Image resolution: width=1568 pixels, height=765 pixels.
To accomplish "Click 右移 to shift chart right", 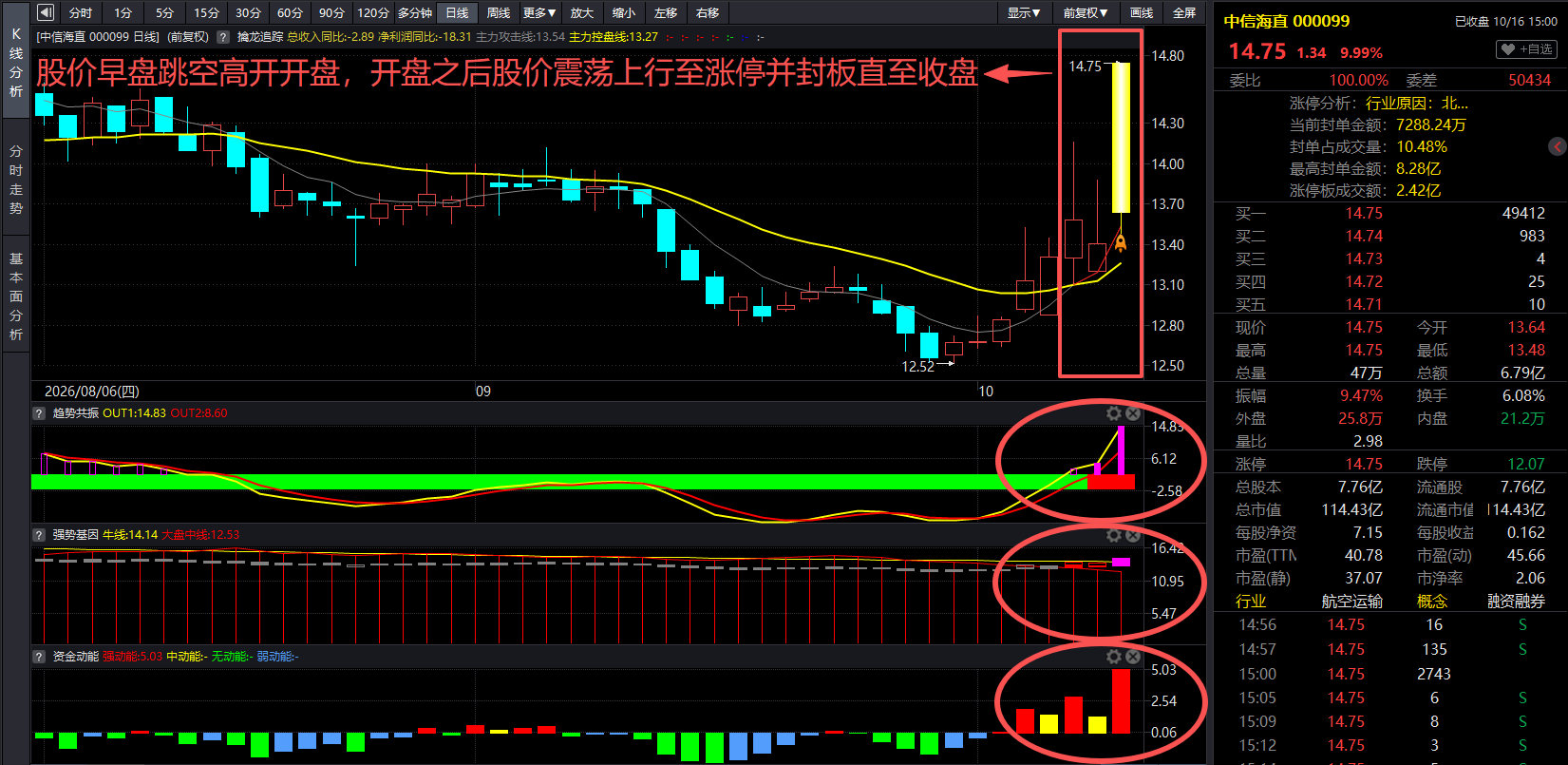I will (x=708, y=12).
